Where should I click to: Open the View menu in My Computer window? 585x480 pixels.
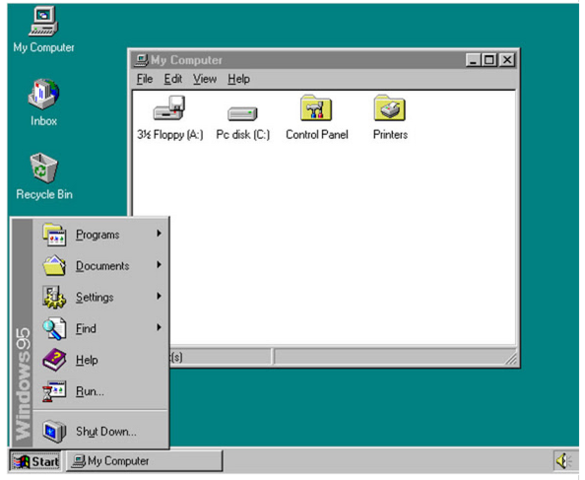point(204,79)
